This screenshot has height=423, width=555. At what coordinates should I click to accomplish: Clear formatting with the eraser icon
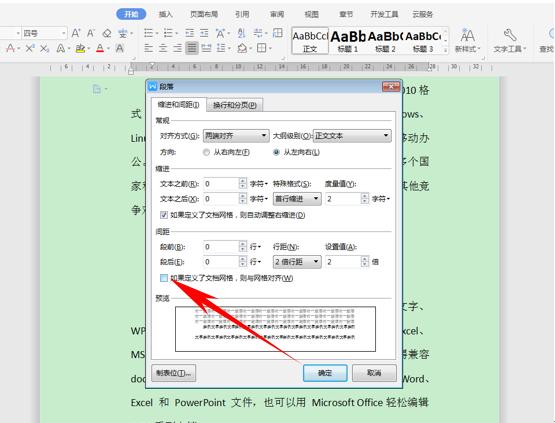click(x=107, y=33)
